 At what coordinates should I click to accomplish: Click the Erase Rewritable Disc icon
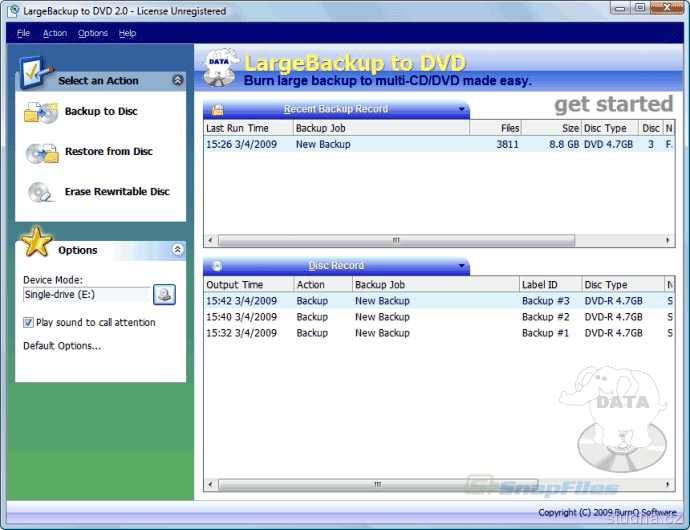(41, 192)
